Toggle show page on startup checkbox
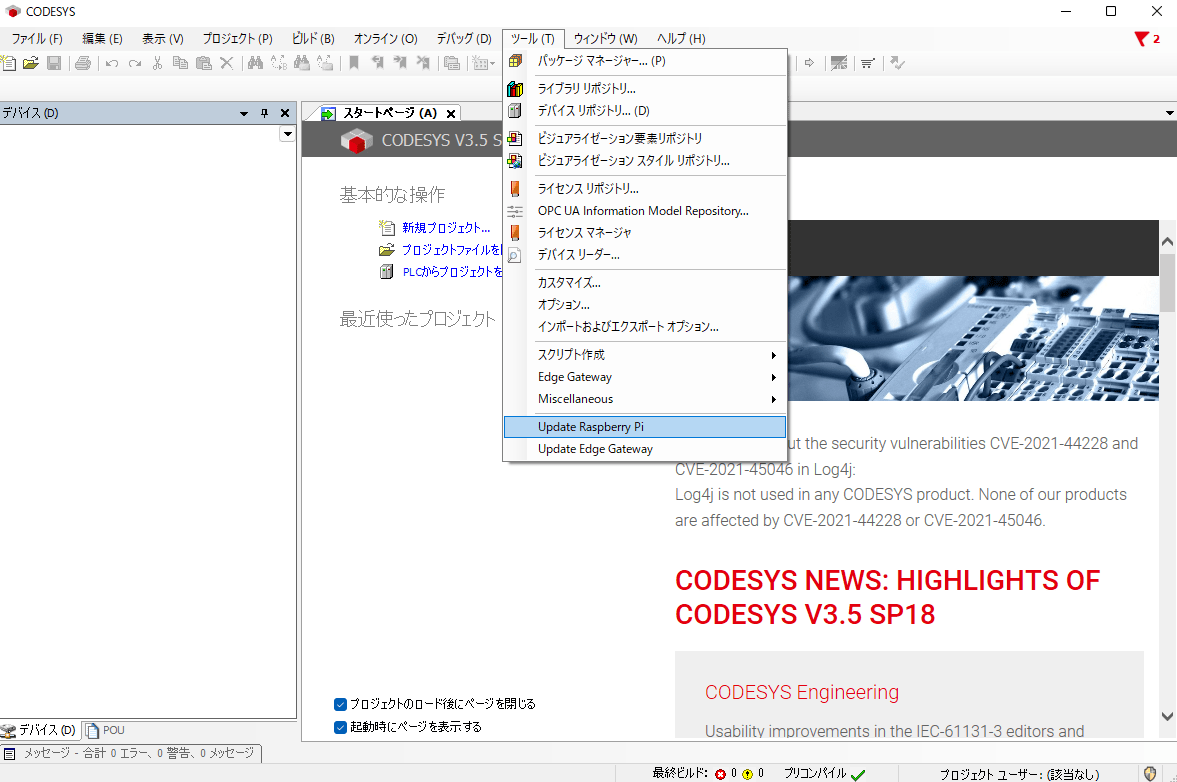Screen dimensions: 1177x782 tap(340, 727)
